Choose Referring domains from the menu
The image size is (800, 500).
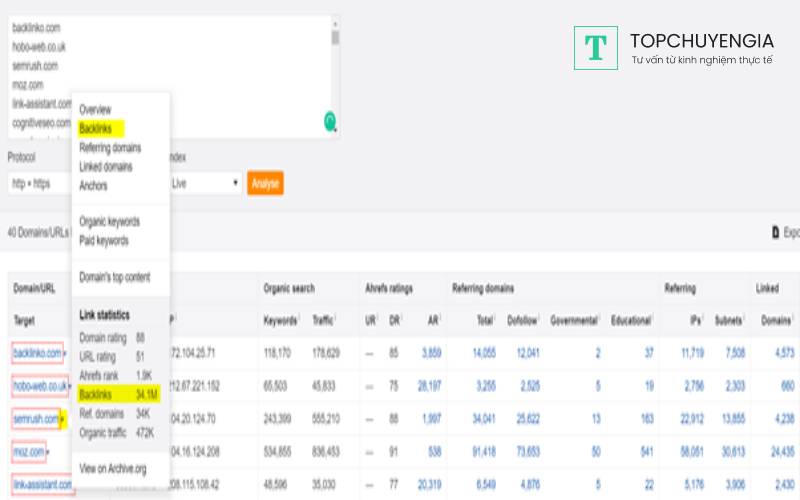point(110,148)
